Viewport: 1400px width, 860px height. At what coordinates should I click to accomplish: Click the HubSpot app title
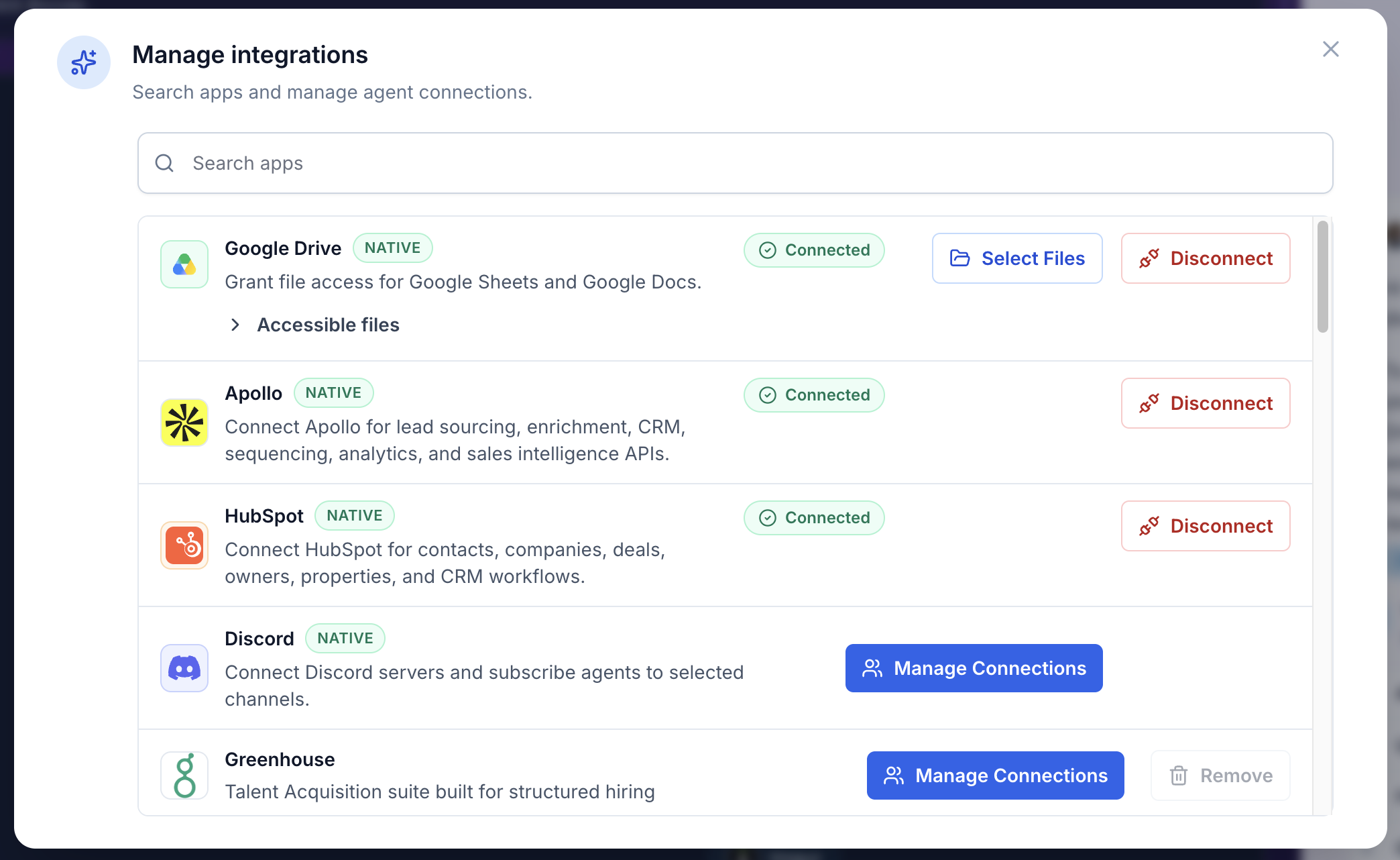(264, 516)
